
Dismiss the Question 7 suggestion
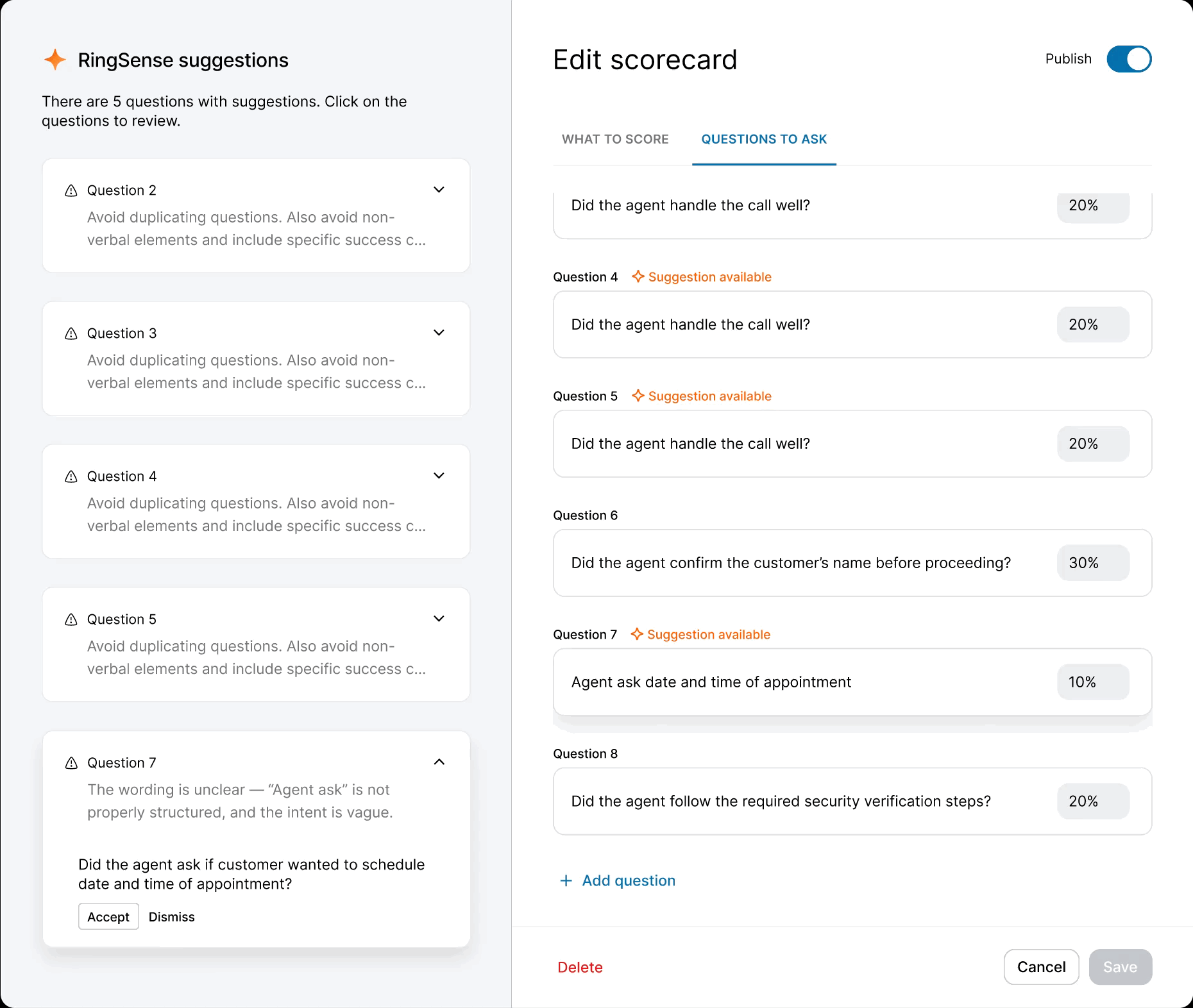[171, 916]
